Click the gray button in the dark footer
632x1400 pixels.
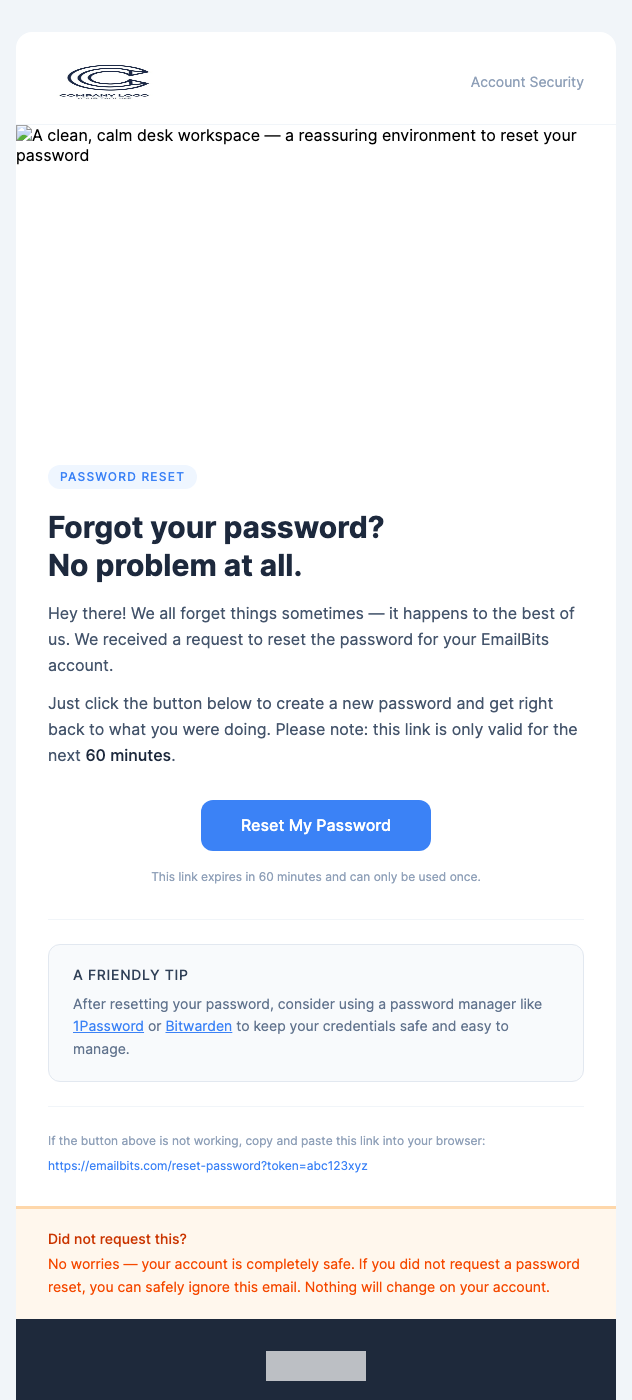[315, 1365]
